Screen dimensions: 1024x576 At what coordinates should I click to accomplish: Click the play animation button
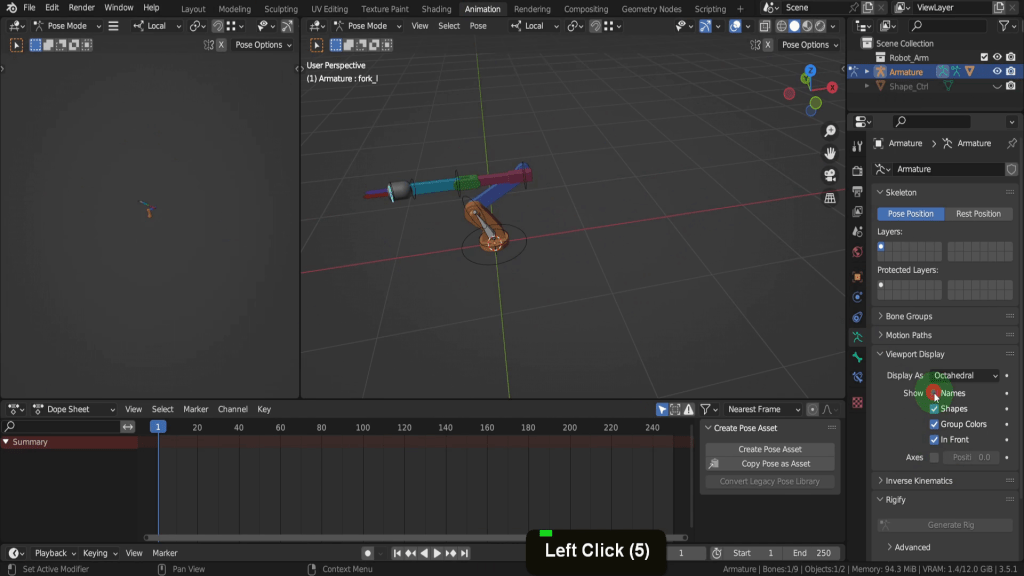point(437,553)
